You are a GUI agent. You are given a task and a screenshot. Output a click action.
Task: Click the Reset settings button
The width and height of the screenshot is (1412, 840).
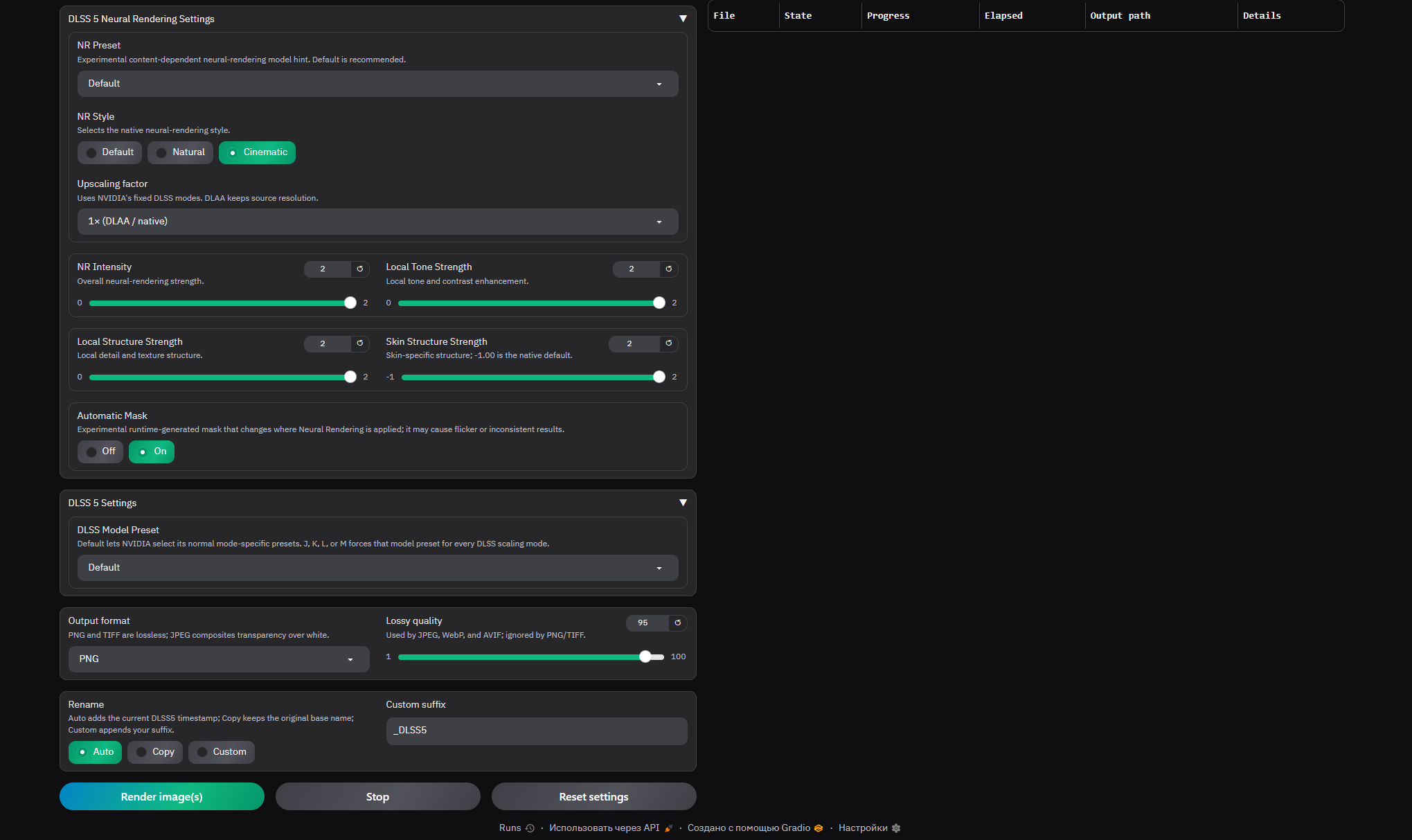point(593,796)
